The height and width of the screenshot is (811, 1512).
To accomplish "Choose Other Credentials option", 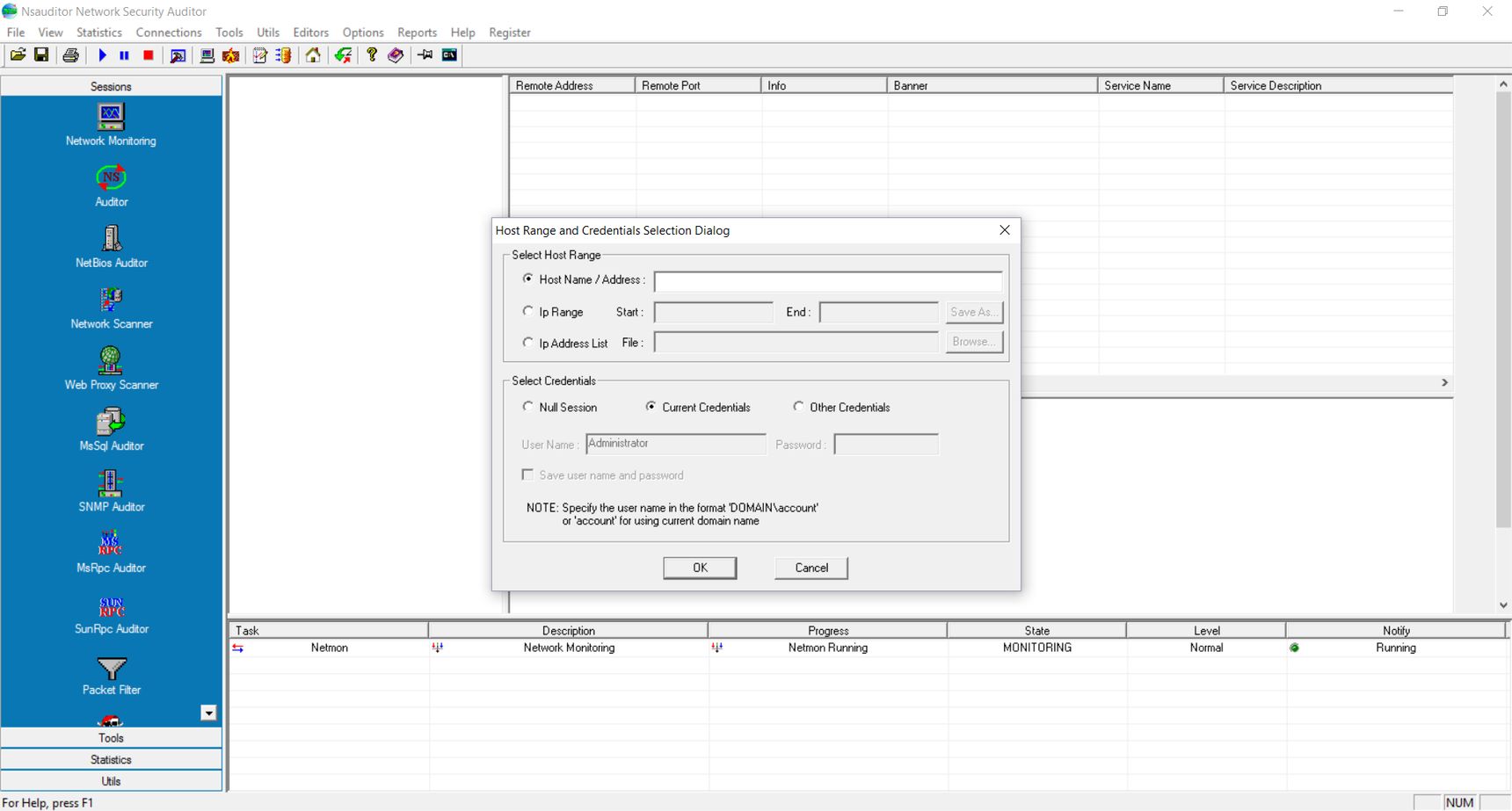I will 798,407.
